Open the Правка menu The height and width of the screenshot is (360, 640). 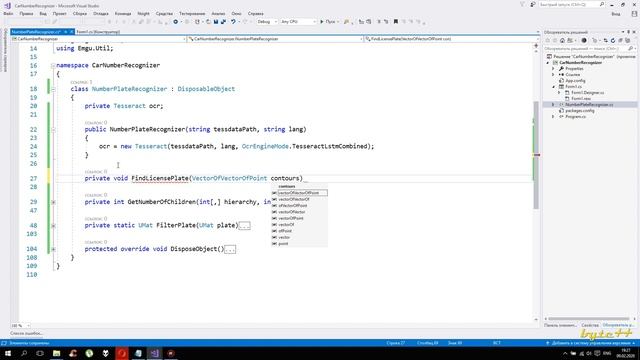tap(26, 13)
